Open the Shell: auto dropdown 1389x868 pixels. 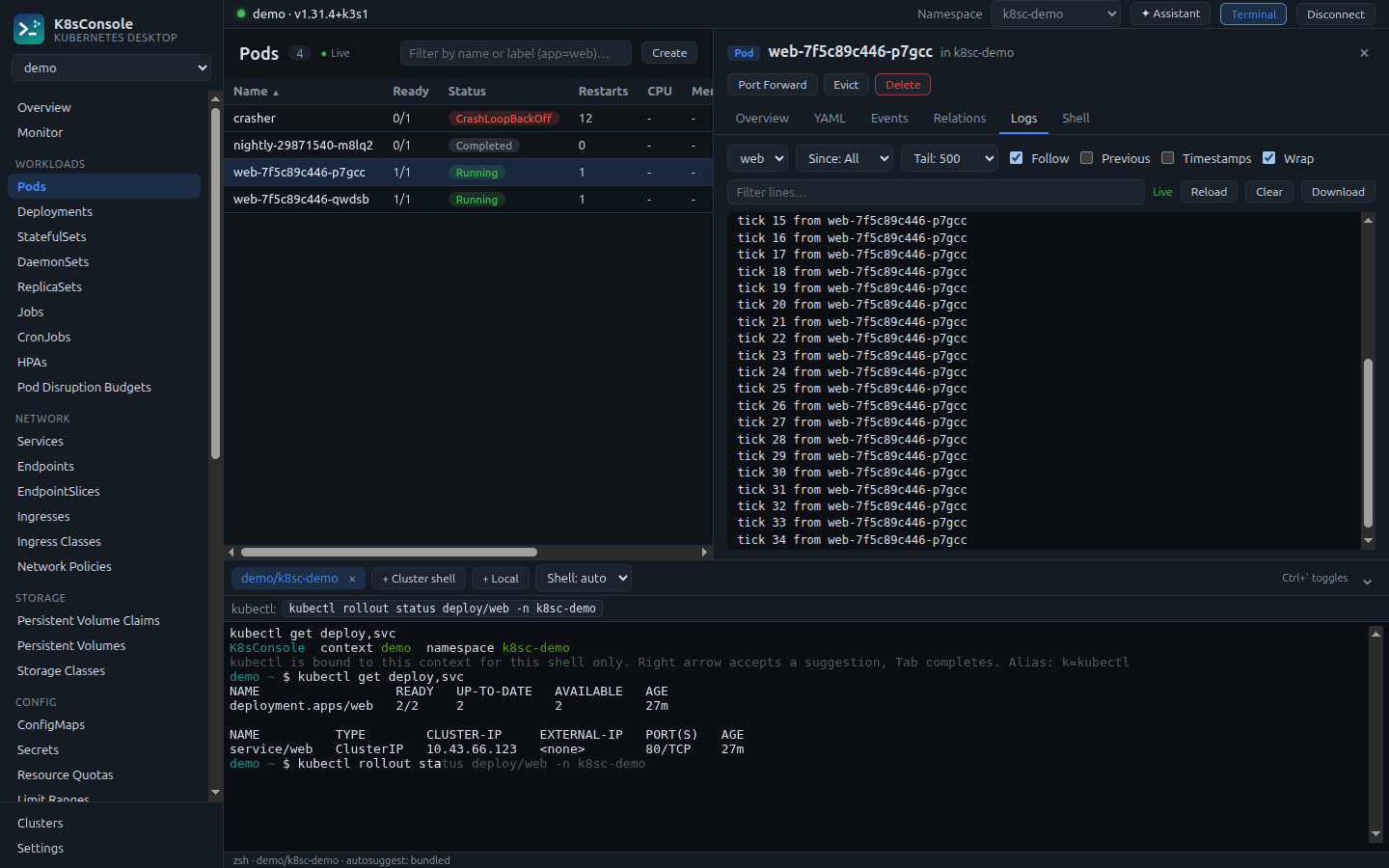point(584,578)
